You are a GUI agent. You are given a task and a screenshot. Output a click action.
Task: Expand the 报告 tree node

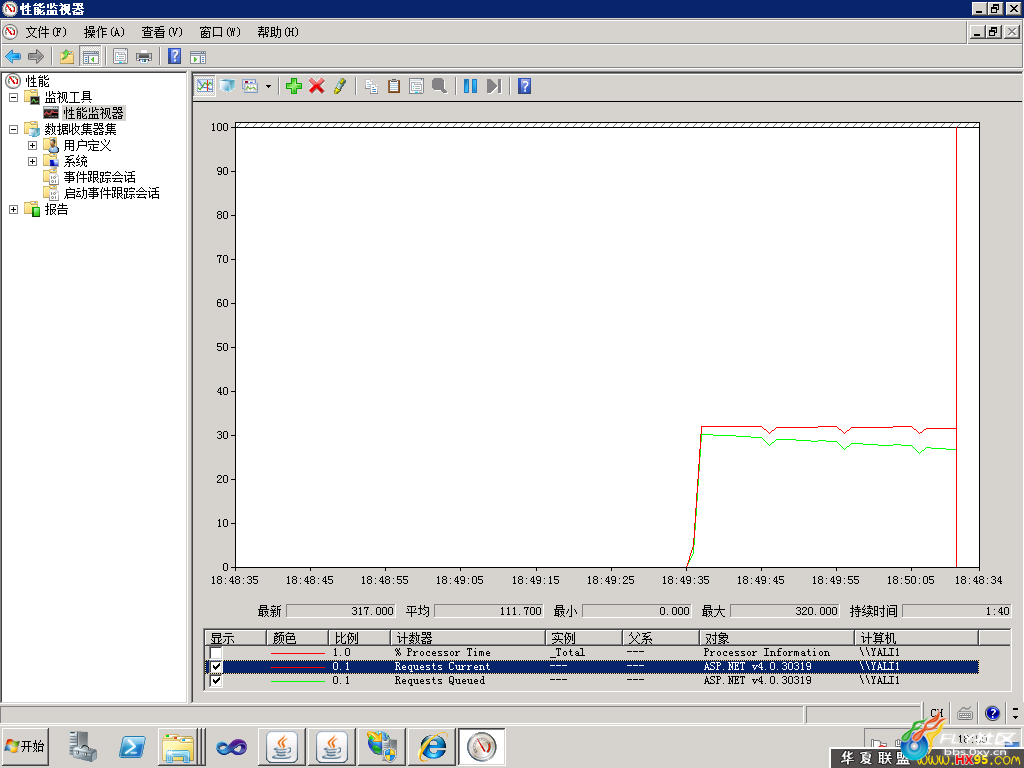(x=13, y=209)
